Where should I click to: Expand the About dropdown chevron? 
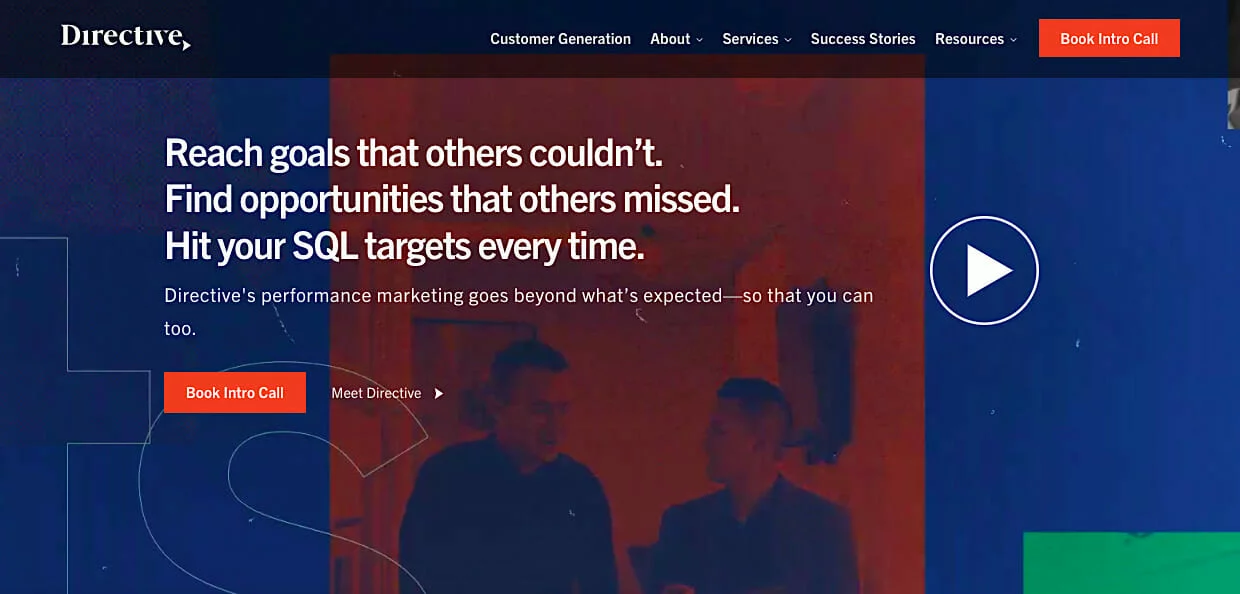(x=700, y=40)
